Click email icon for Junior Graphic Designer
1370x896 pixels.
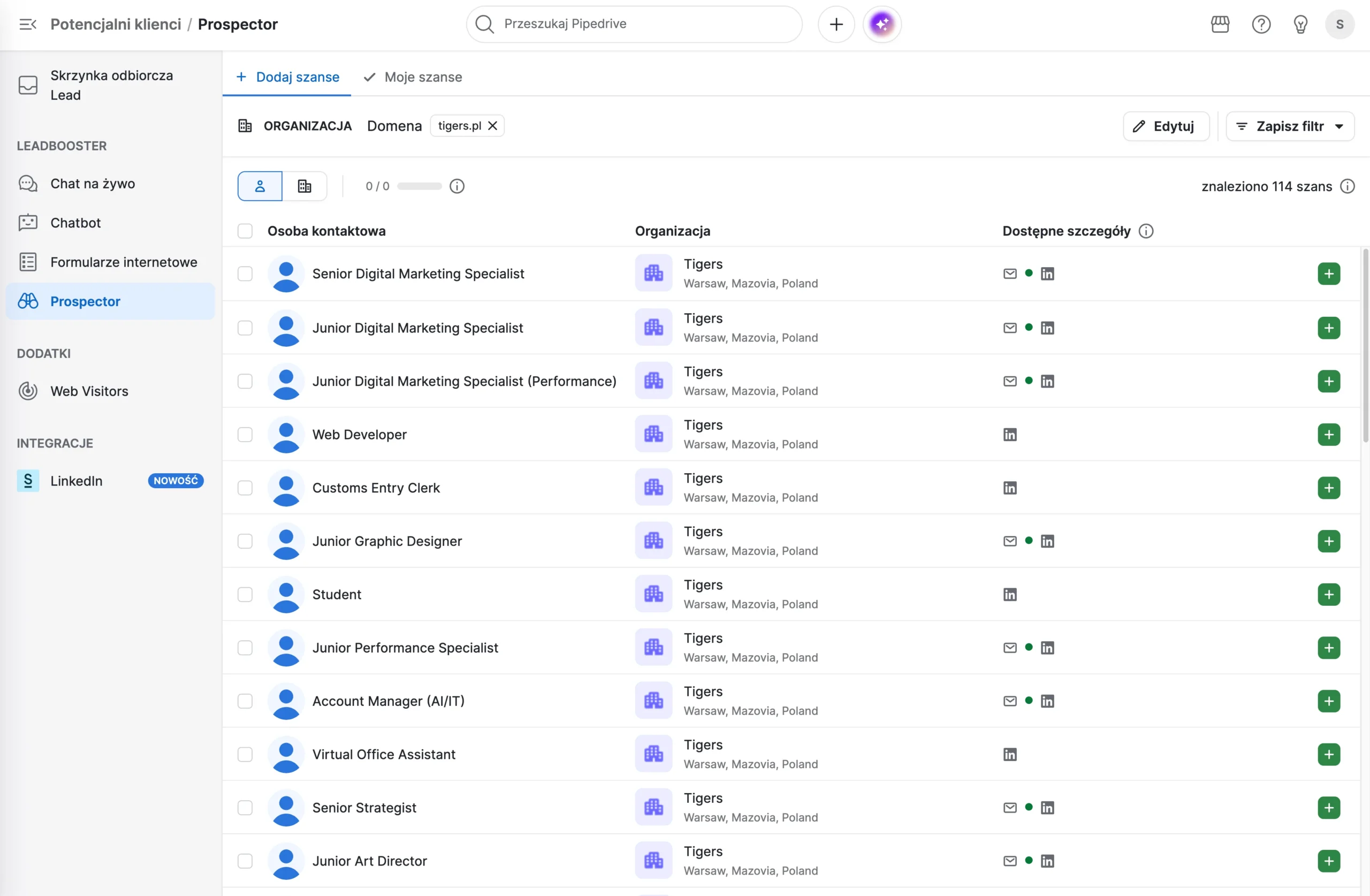pos(1010,541)
